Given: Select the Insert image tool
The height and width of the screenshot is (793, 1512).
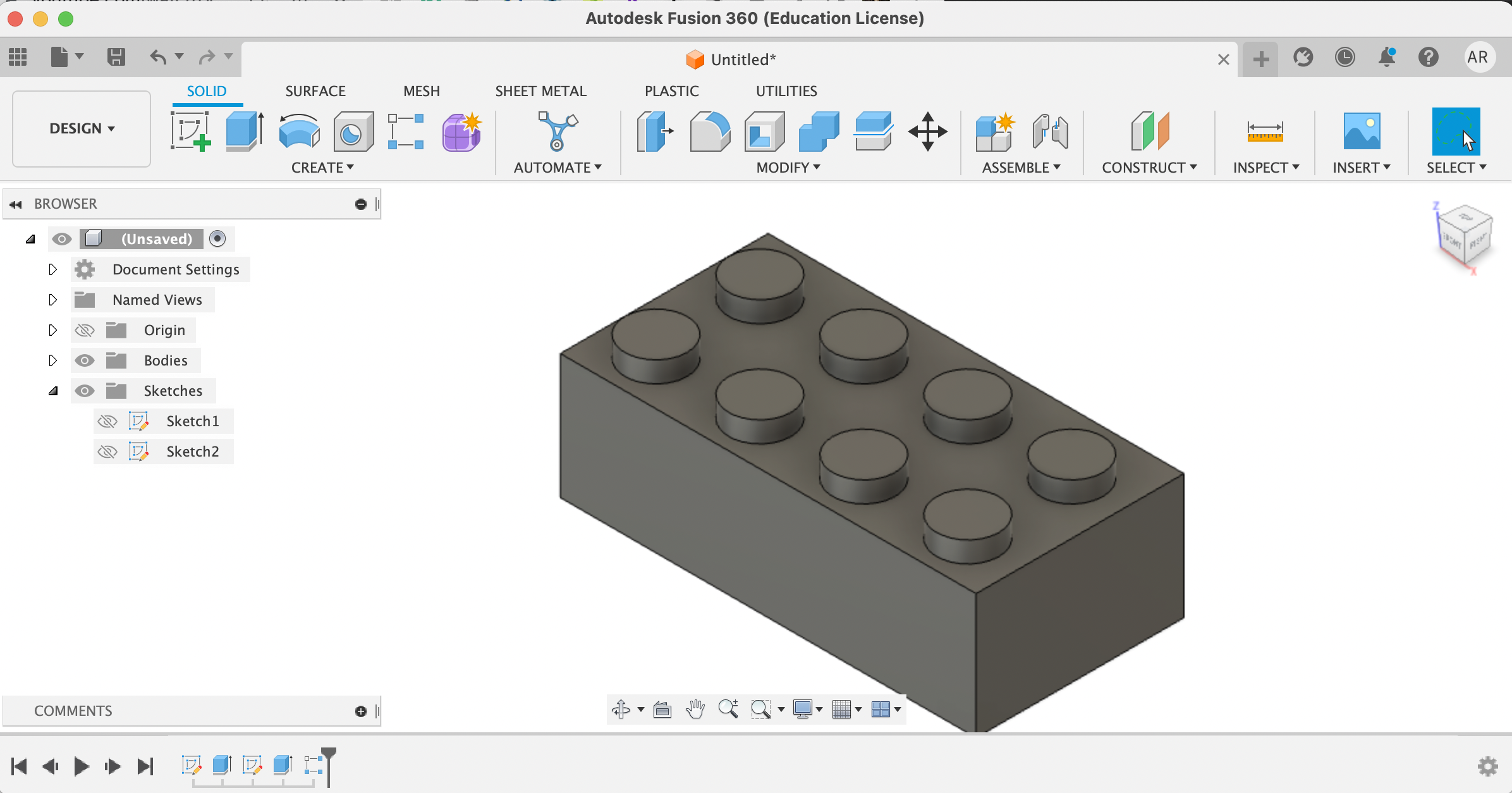Looking at the screenshot, I should 1362,131.
